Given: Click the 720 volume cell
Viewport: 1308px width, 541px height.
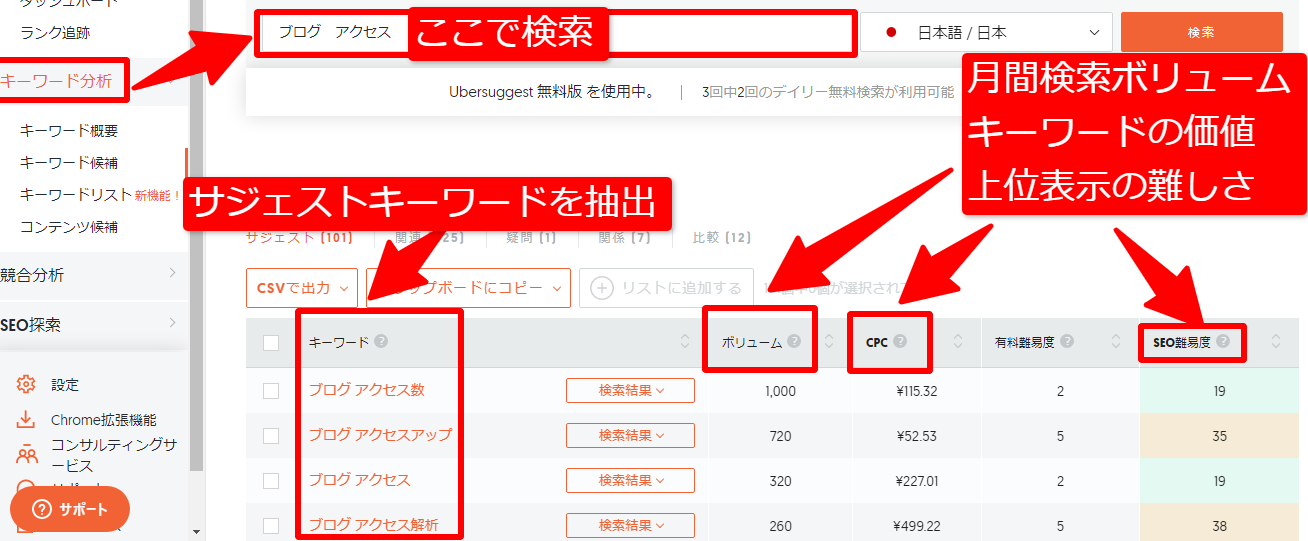Looking at the screenshot, I should tap(780, 436).
